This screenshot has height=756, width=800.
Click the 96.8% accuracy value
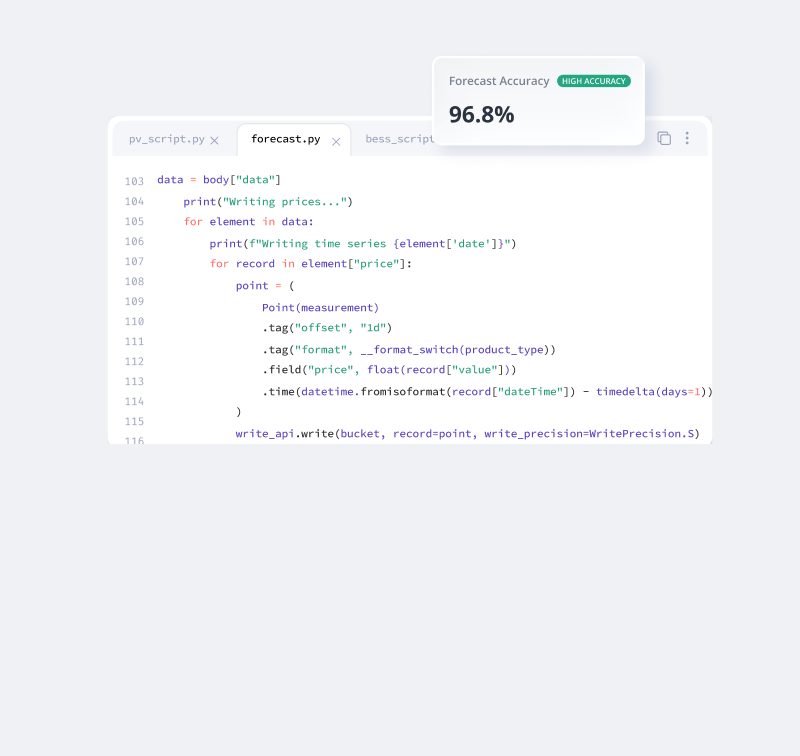pyautogui.click(x=481, y=114)
